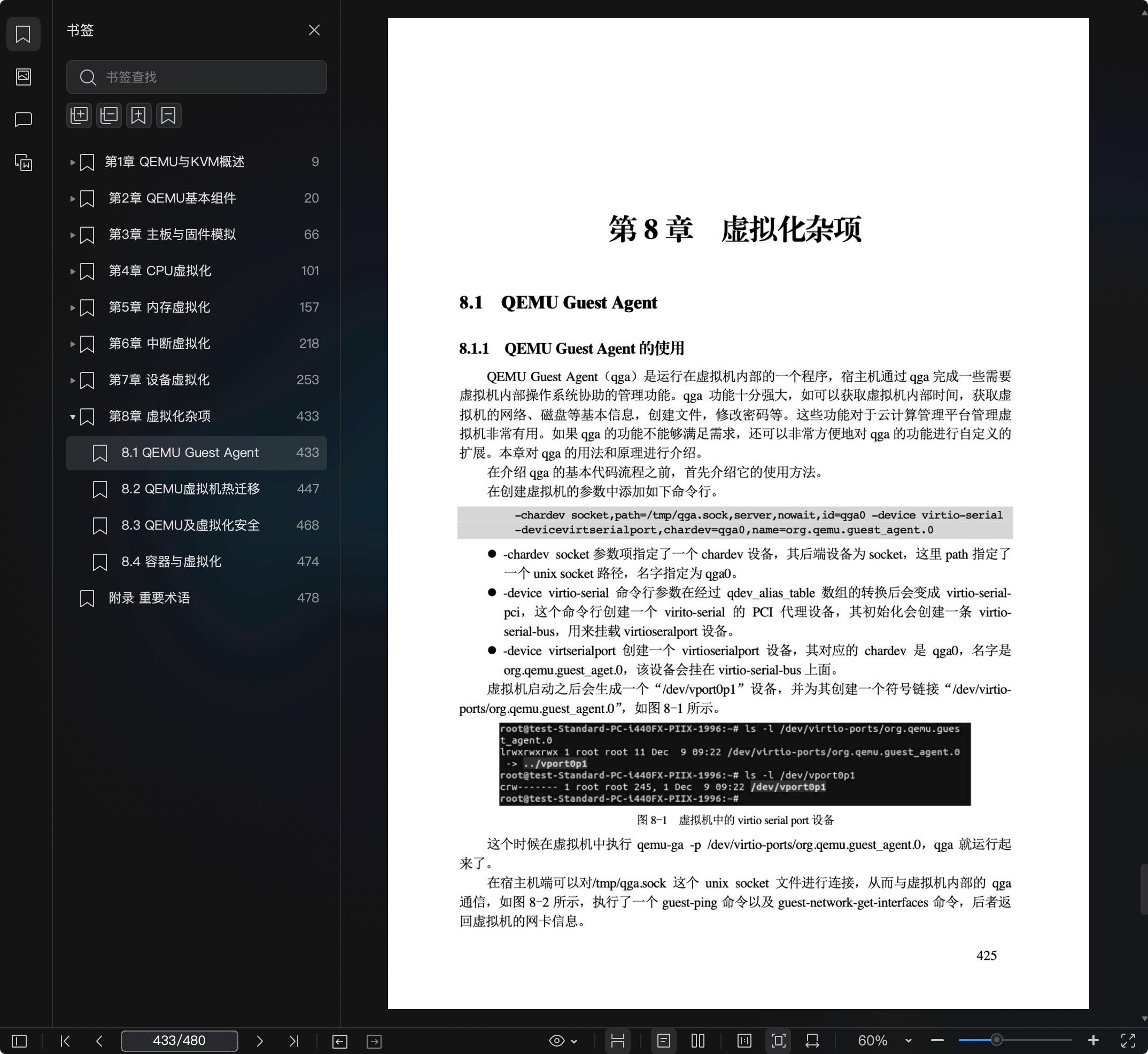The height and width of the screenshot is (1054, 1148).
Task: Go to bookmark 第2章 QEMU基本组件
Action: click(196, 198)
